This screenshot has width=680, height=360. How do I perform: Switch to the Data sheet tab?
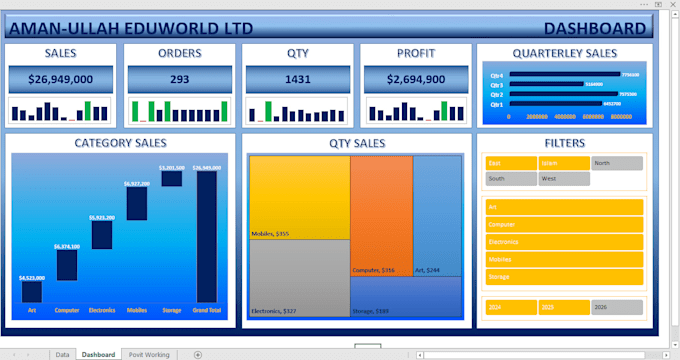(62, 354)
